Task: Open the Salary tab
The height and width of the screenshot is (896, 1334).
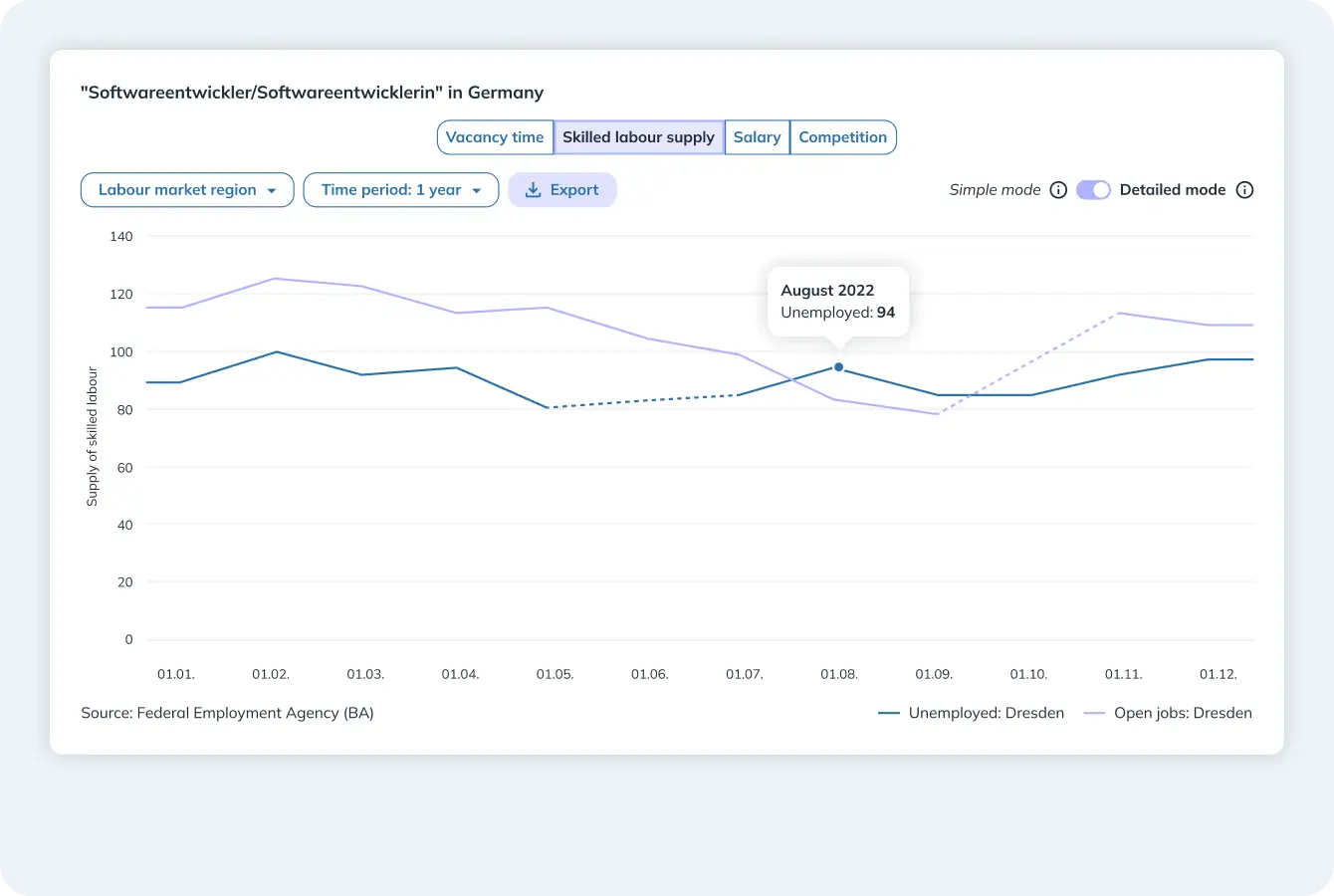Action: [757, 137]
